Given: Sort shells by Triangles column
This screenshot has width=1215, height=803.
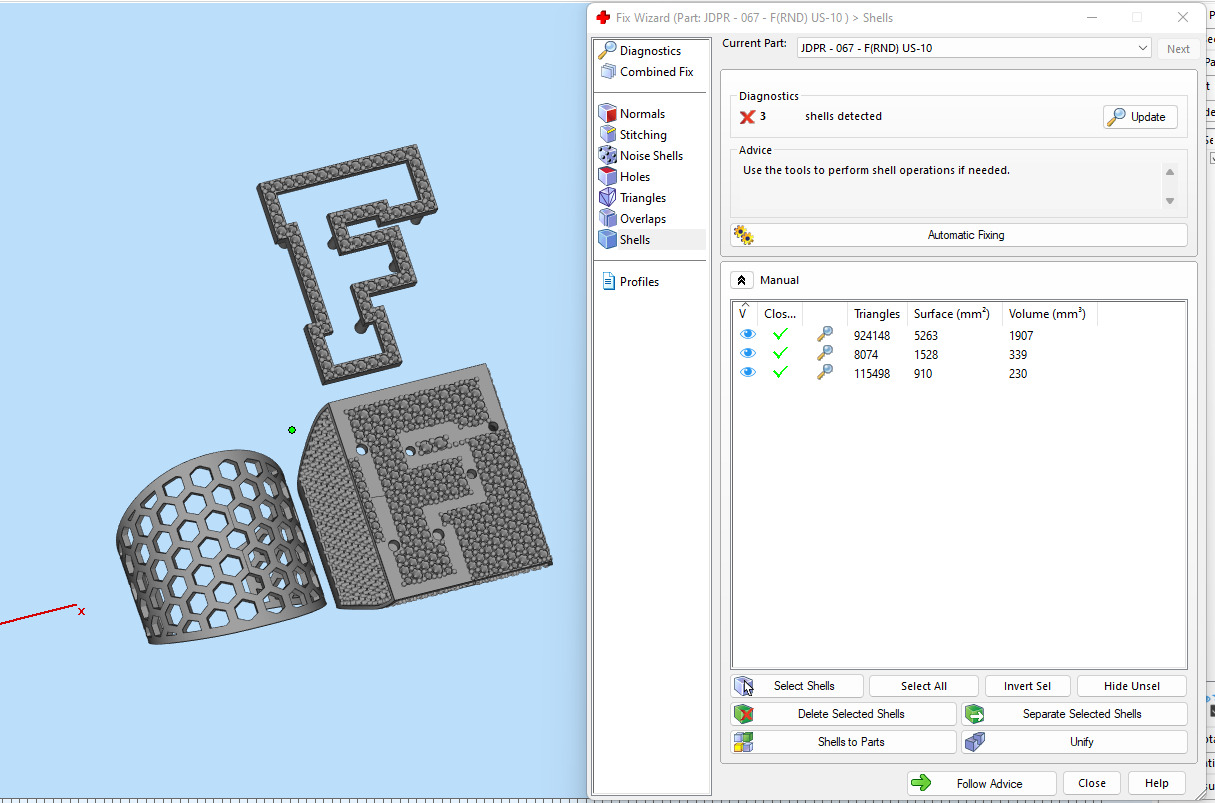Looking at the screenshot, I should (877, 314).
